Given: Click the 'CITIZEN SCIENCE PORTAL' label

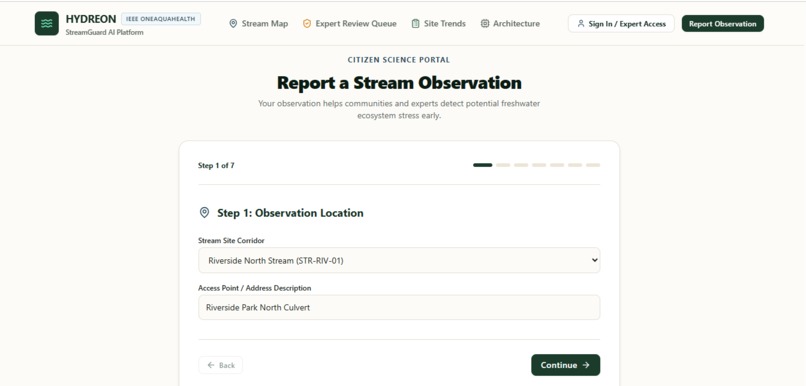Looking at the screenshot, I should point(399,60).
